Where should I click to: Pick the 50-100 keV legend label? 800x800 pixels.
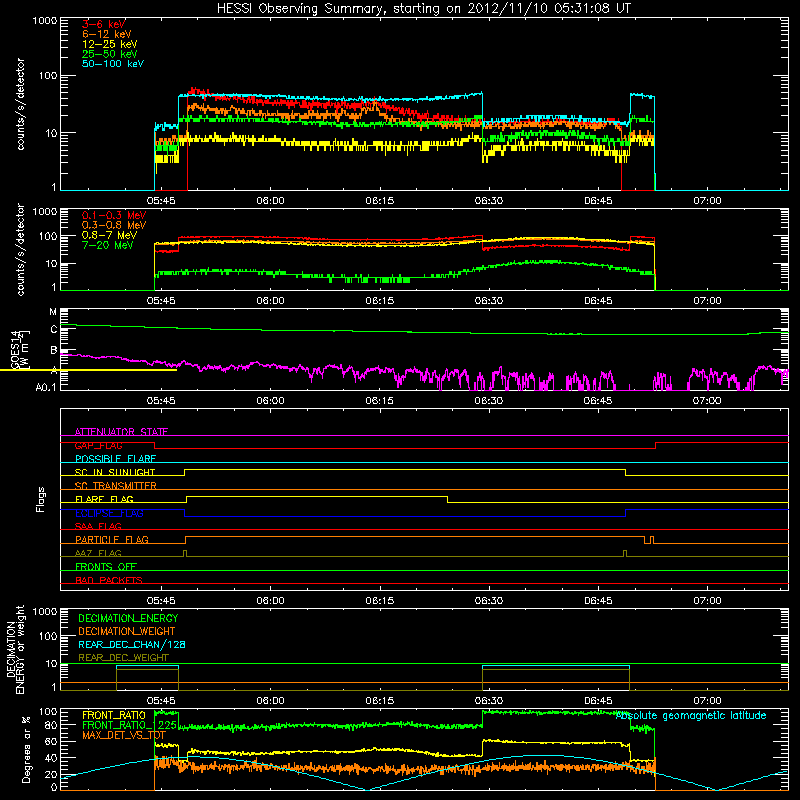coord(113,64)
